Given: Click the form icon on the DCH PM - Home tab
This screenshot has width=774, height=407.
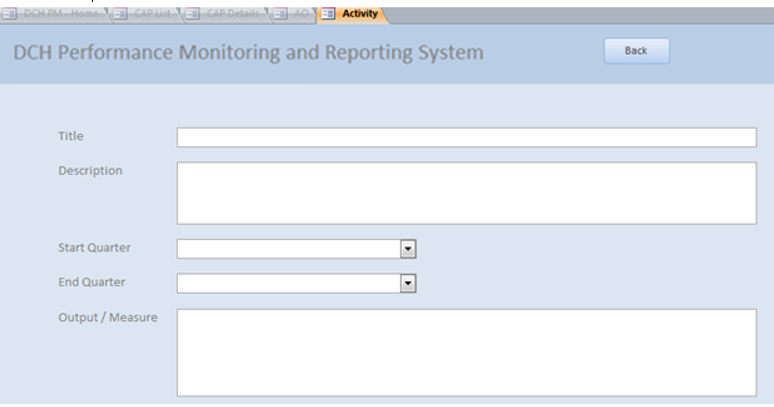Looking at the screenshot, I should click(11, 14).
